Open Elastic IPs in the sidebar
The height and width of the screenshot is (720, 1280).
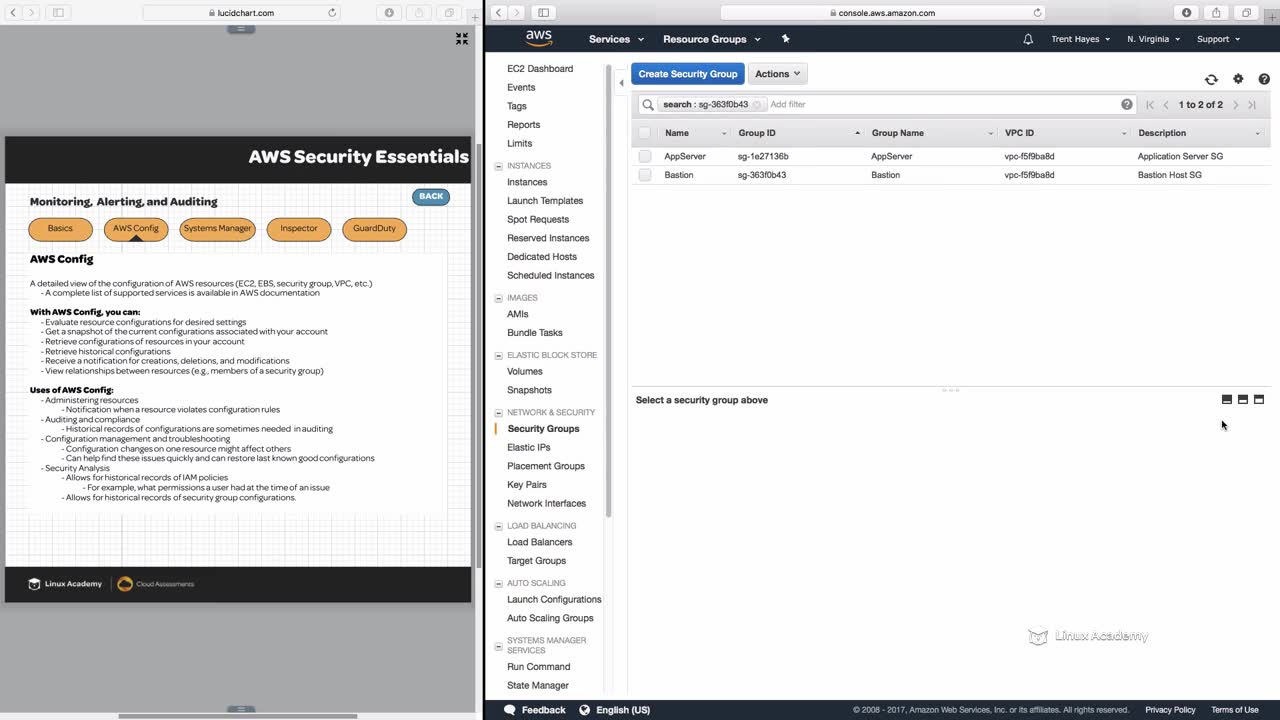point(528,448)
